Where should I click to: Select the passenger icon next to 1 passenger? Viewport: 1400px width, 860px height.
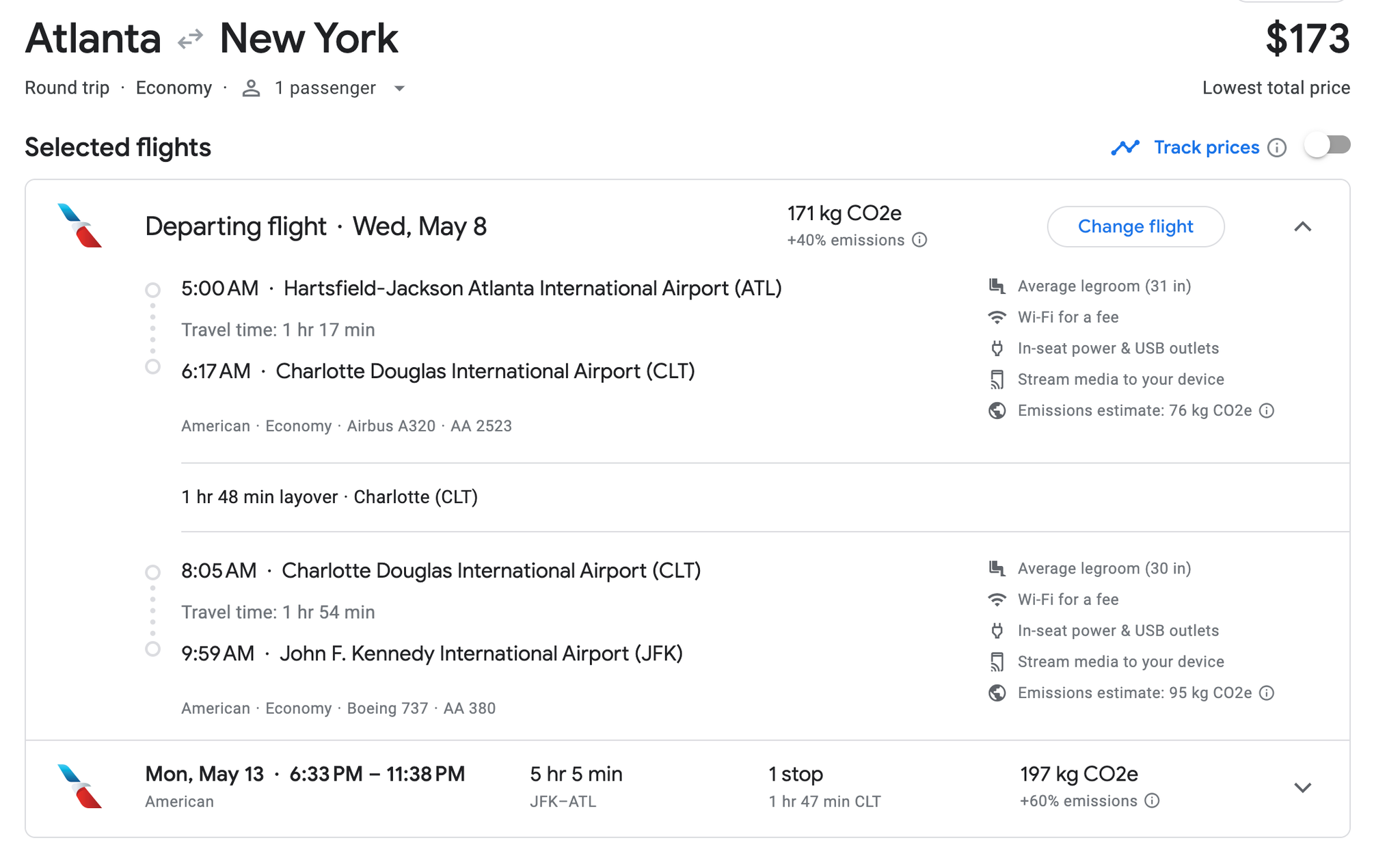click(x=251, y=88)
